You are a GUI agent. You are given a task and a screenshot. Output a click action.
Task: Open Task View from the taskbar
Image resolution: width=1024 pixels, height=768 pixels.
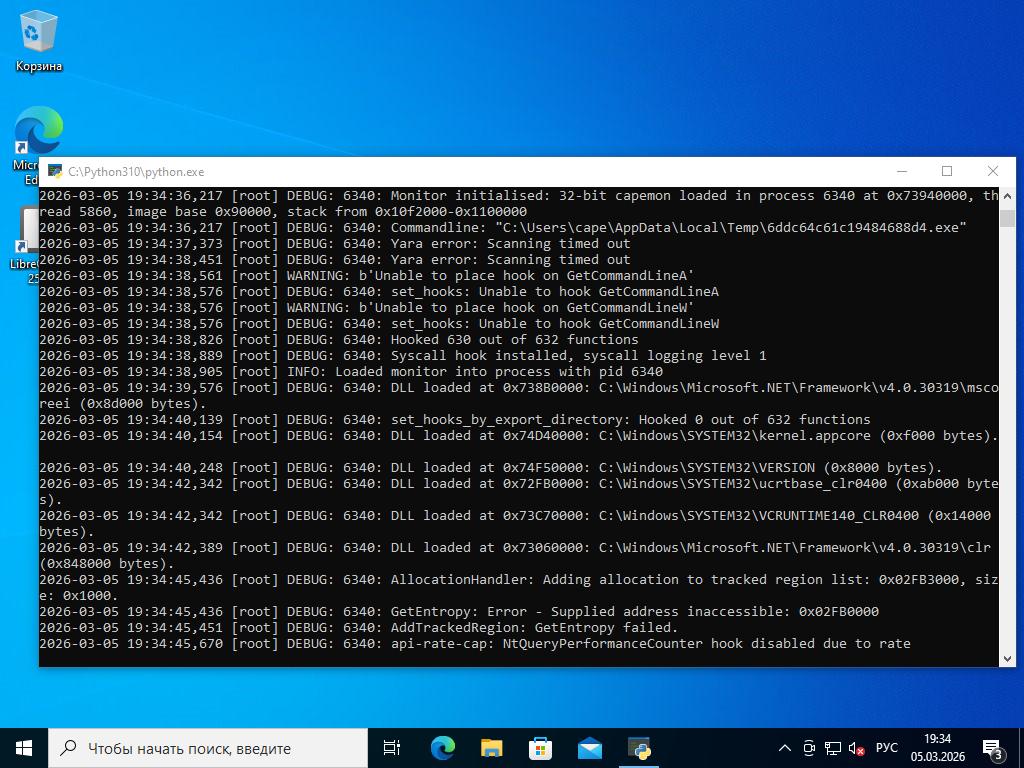point(392,747)
